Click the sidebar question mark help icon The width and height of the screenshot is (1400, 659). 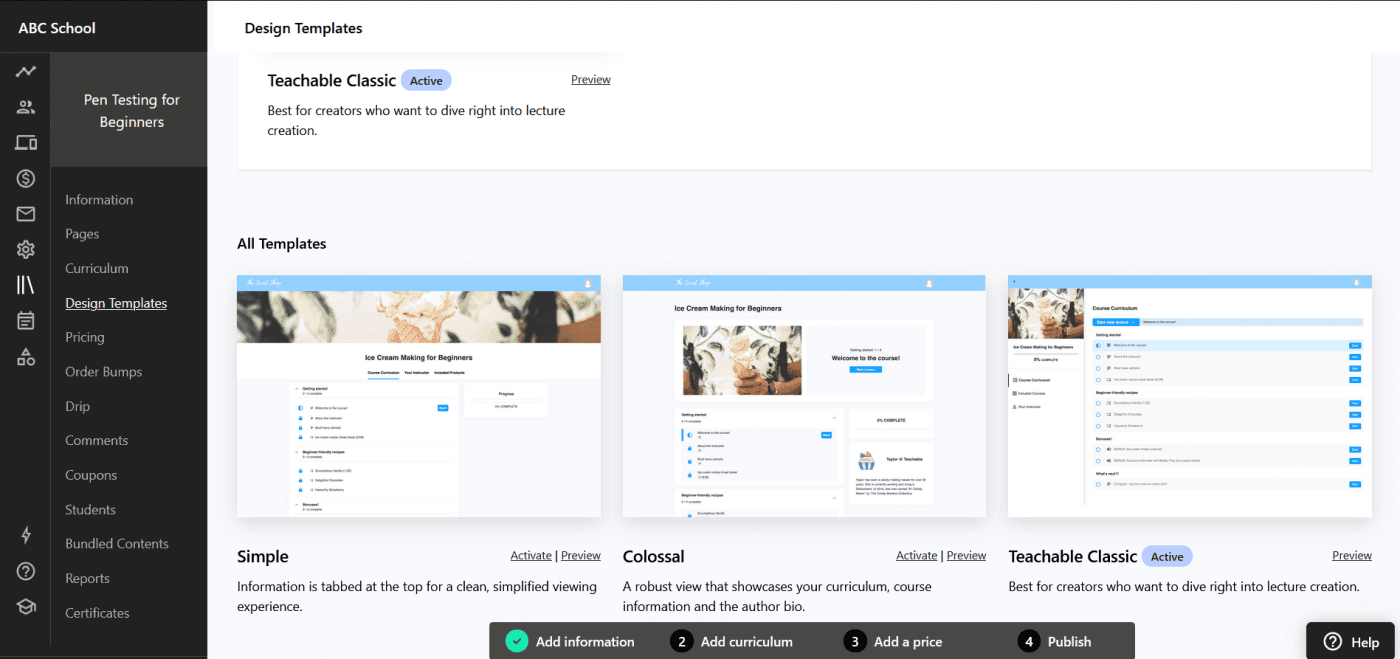tap(26, 571)
